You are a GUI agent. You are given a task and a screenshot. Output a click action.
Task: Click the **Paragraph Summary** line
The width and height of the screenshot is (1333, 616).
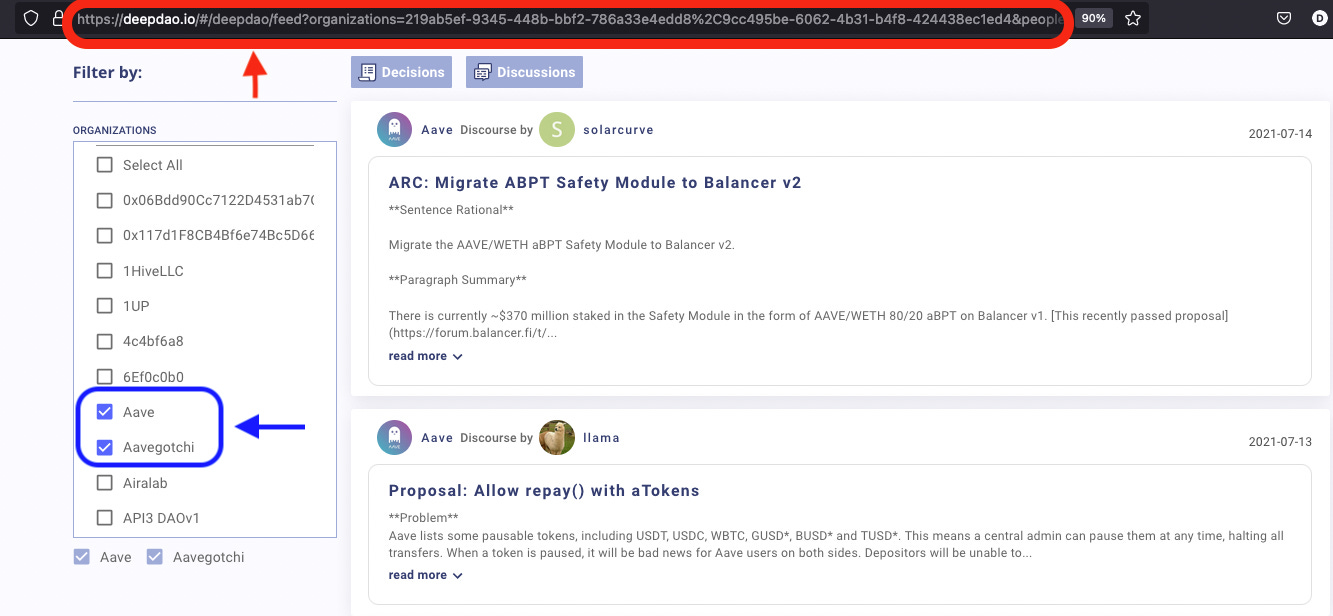point(457,280)
